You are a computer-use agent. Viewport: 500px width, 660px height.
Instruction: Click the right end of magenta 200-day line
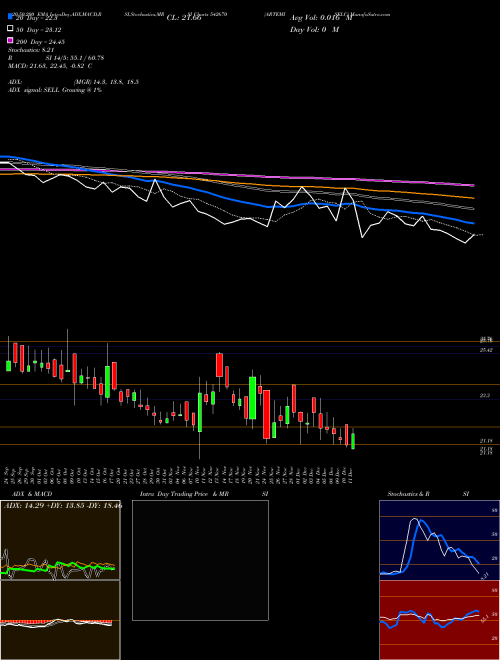tap(473, 185)
